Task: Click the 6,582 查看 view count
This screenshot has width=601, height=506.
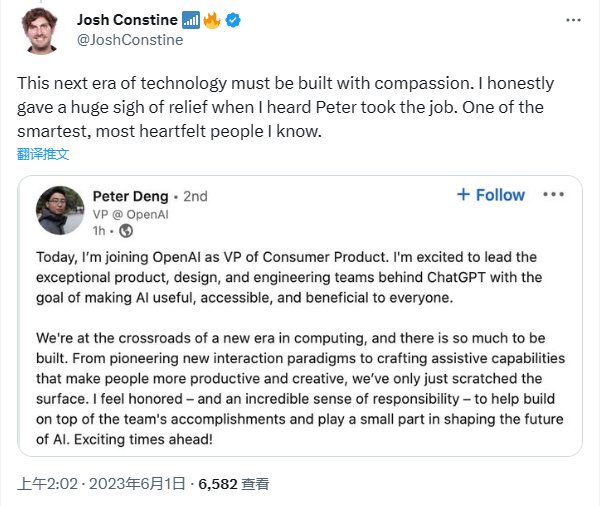Action: coord(234,484)
